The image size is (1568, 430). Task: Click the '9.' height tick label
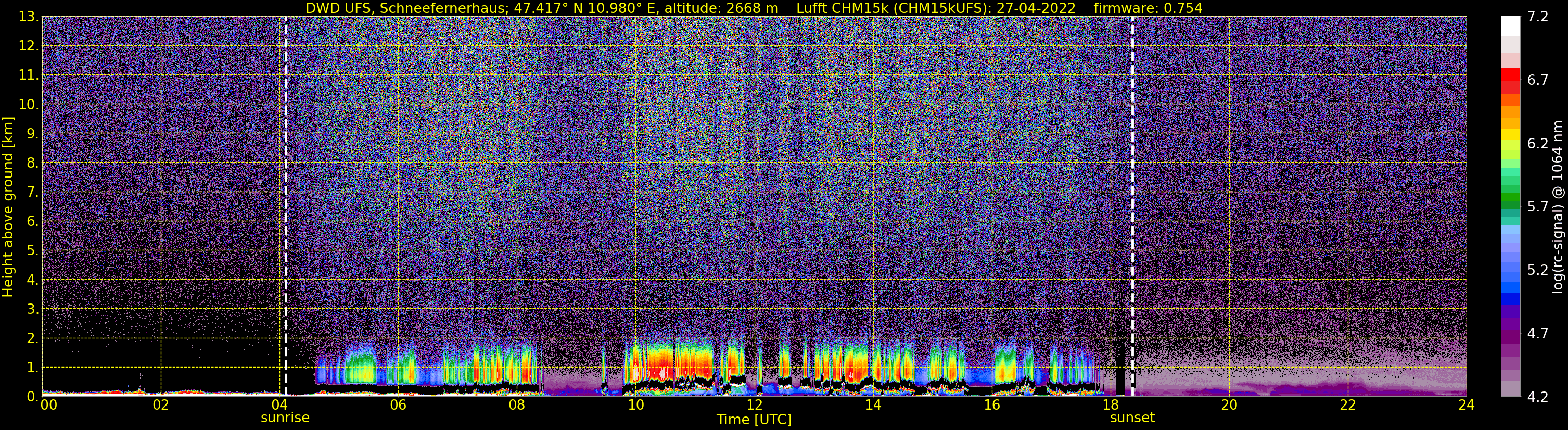click(32, 133)
